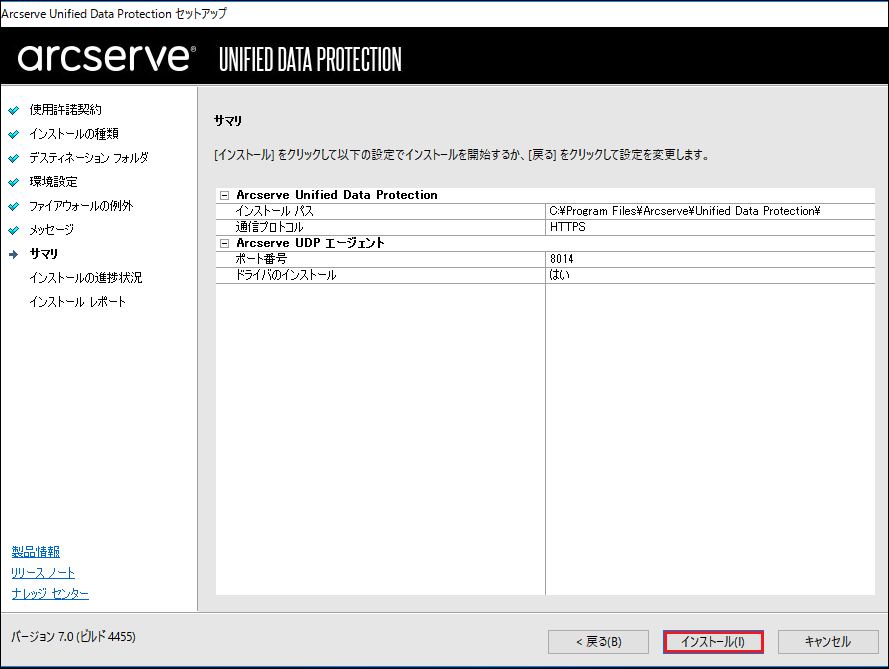Select the 通信プロトコル row label

click(x=269, y=227)
